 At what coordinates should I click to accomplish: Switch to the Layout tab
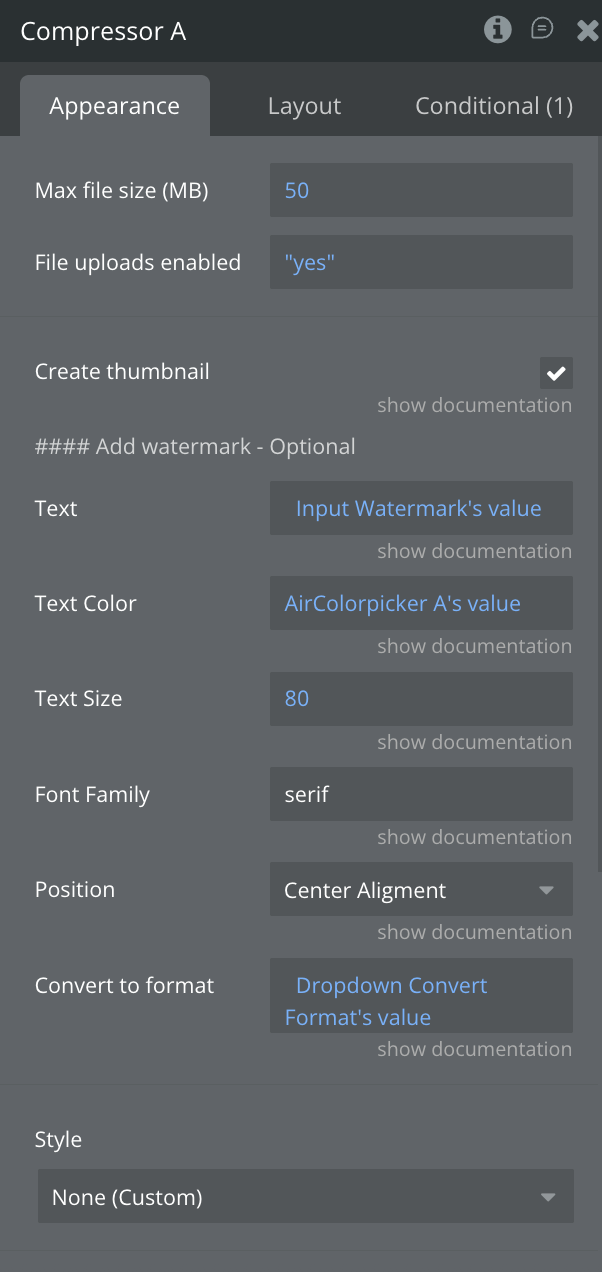(x=304, y=106)
